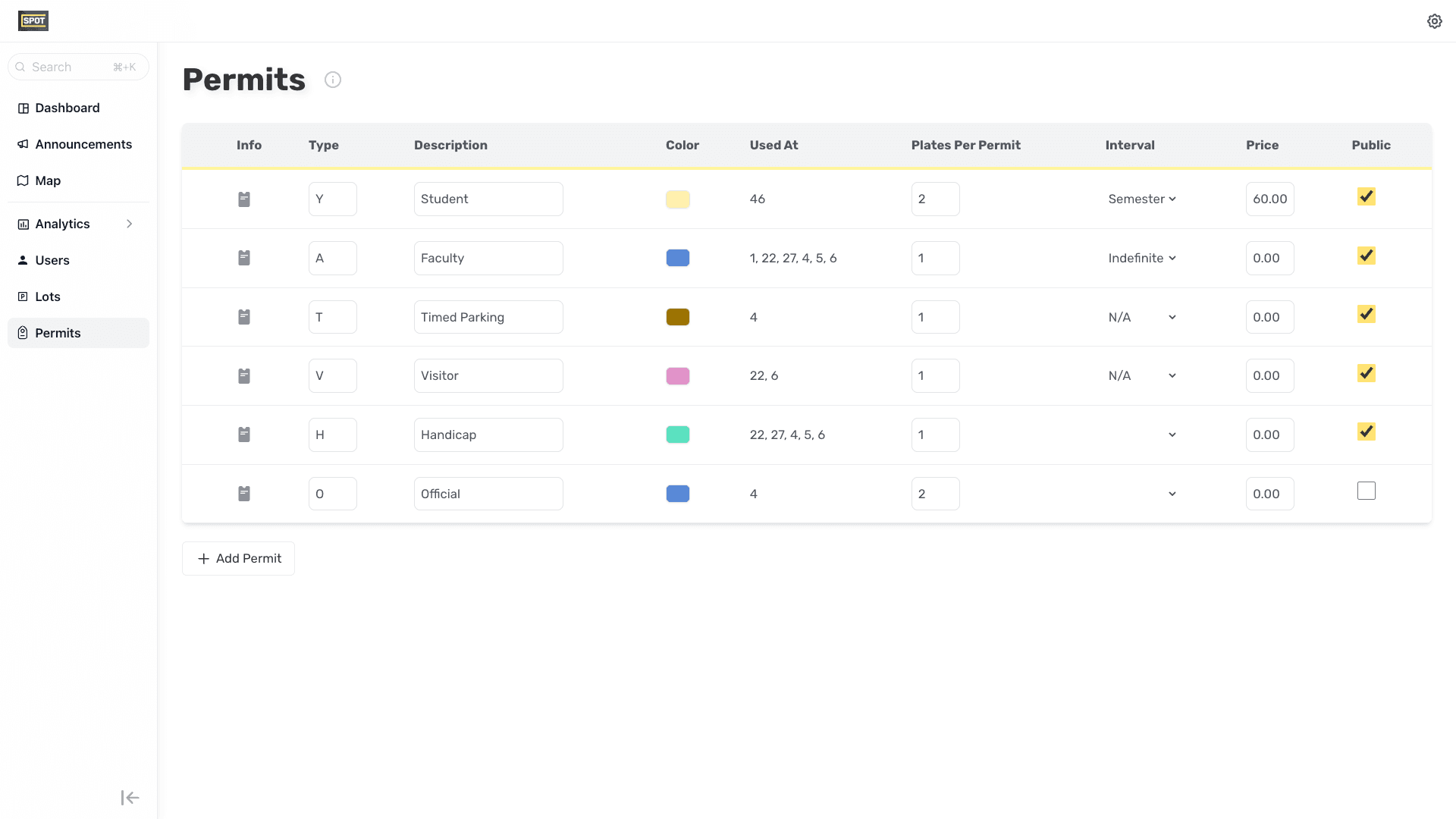The height and width of the screenshot is (819, 1456).
Task: Click info circle next to Permits title
Action: pos(333,80)
